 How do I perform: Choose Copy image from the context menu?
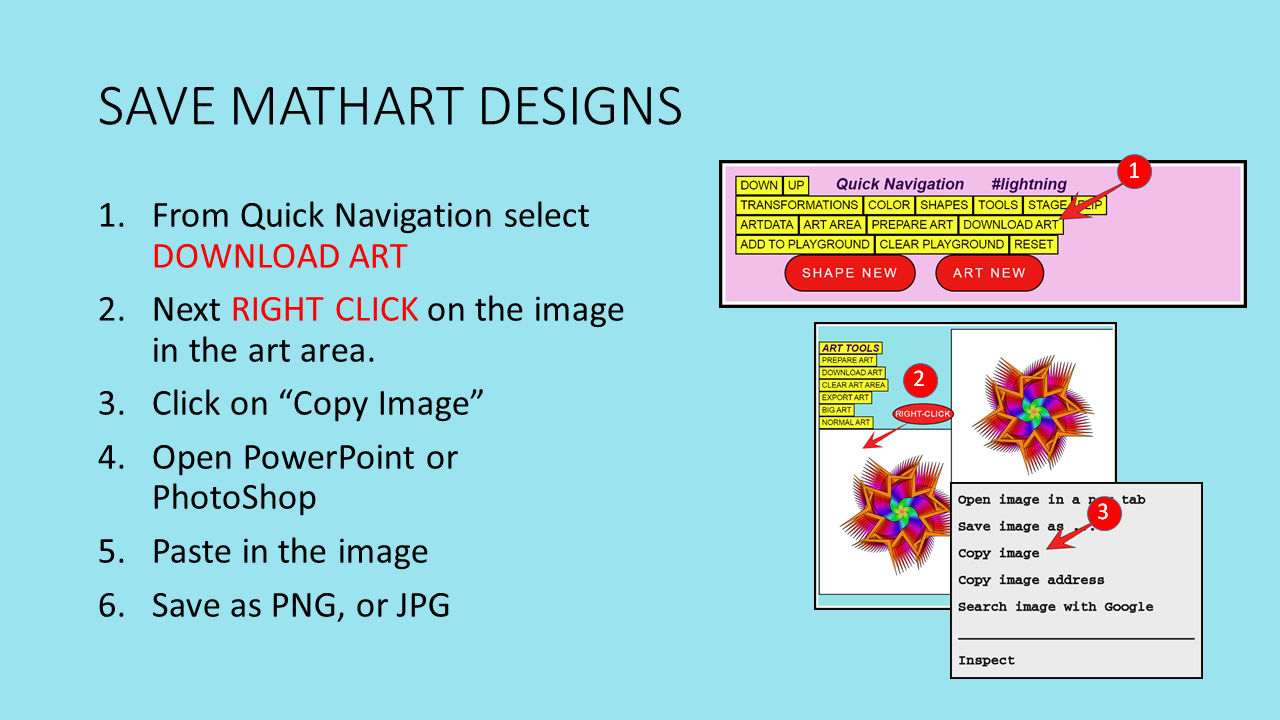click(x=998, y=553)
